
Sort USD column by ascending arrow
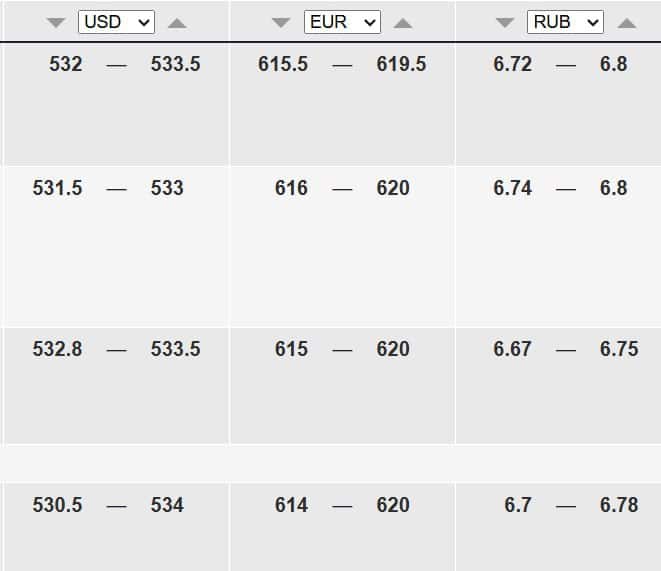coord(177,23)
